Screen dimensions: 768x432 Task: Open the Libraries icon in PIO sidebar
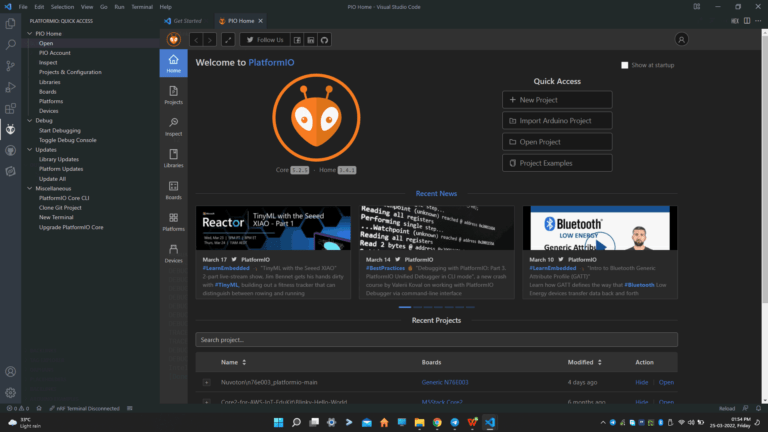point(173,158)
